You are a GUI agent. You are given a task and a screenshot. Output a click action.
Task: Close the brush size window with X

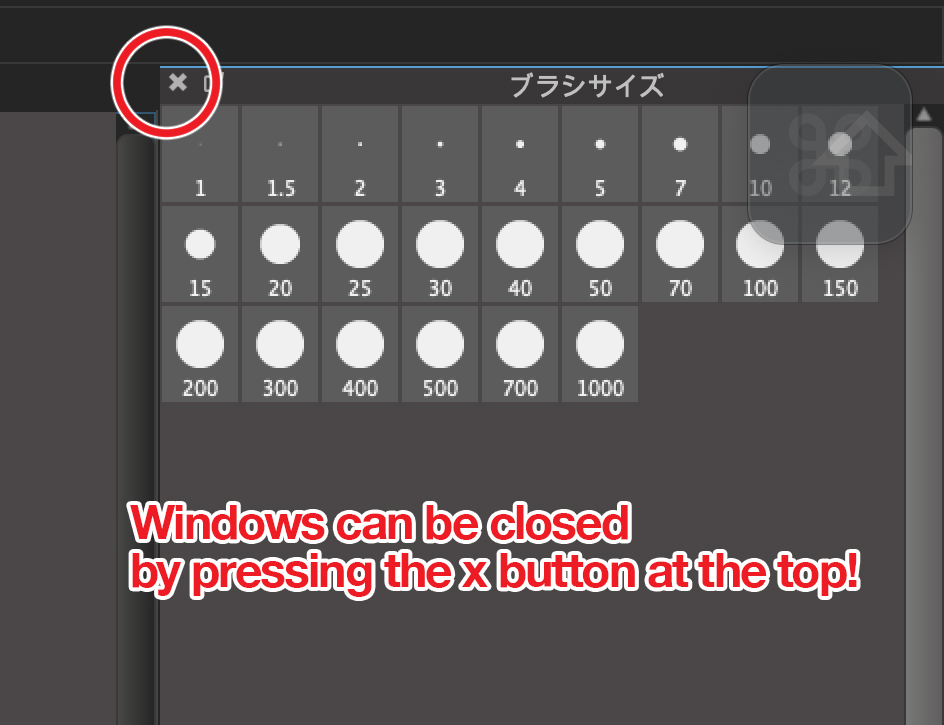coord(178,82)
